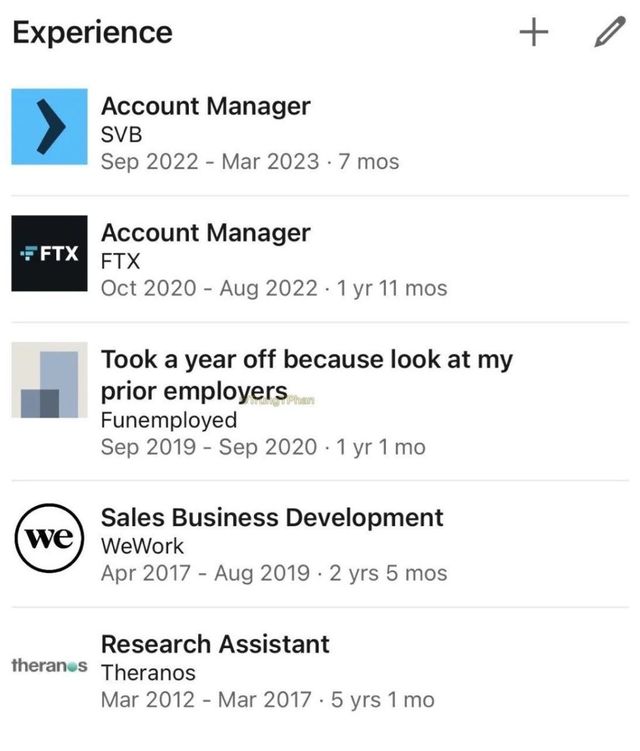Open the Research Assistant position title
Screen dimensions: 640x751
click(215, 644)
